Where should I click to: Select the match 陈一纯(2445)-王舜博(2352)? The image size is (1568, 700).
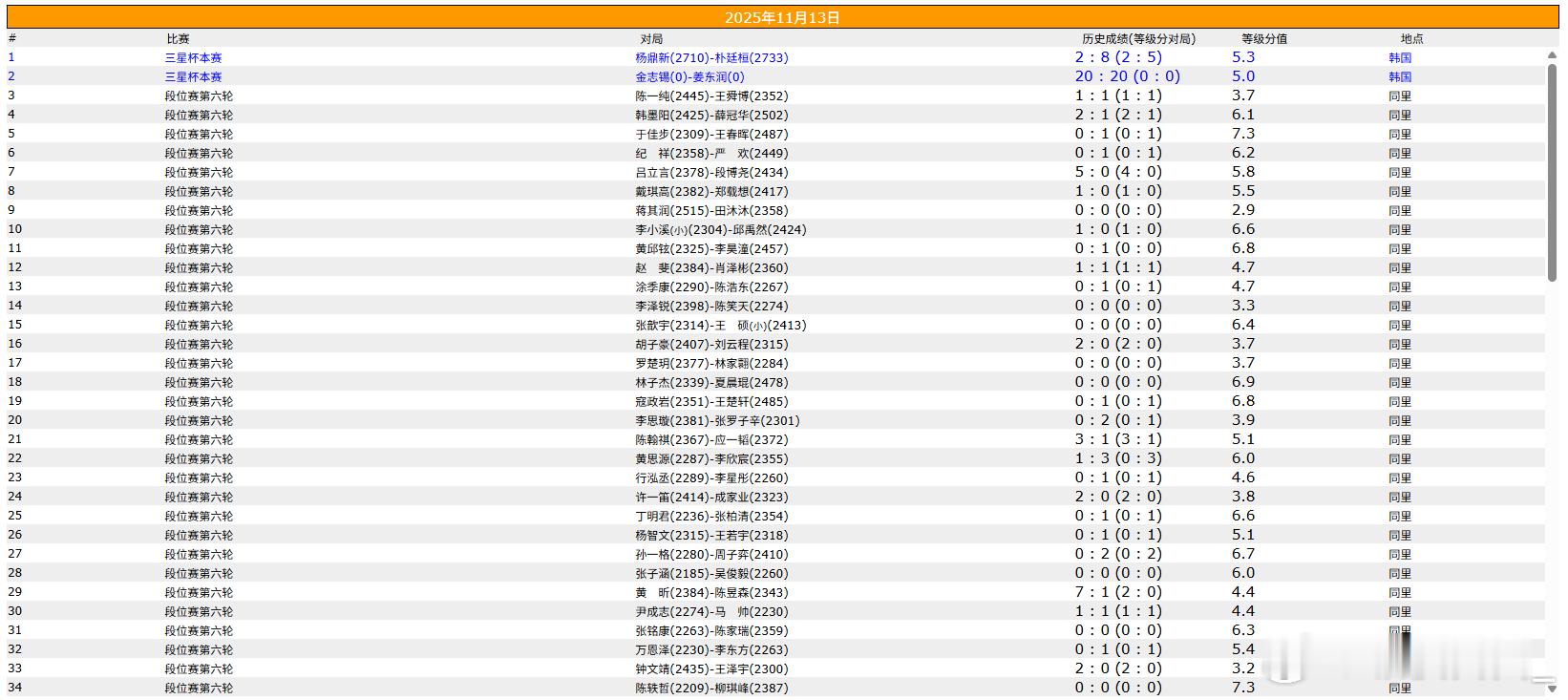point(712,95)
